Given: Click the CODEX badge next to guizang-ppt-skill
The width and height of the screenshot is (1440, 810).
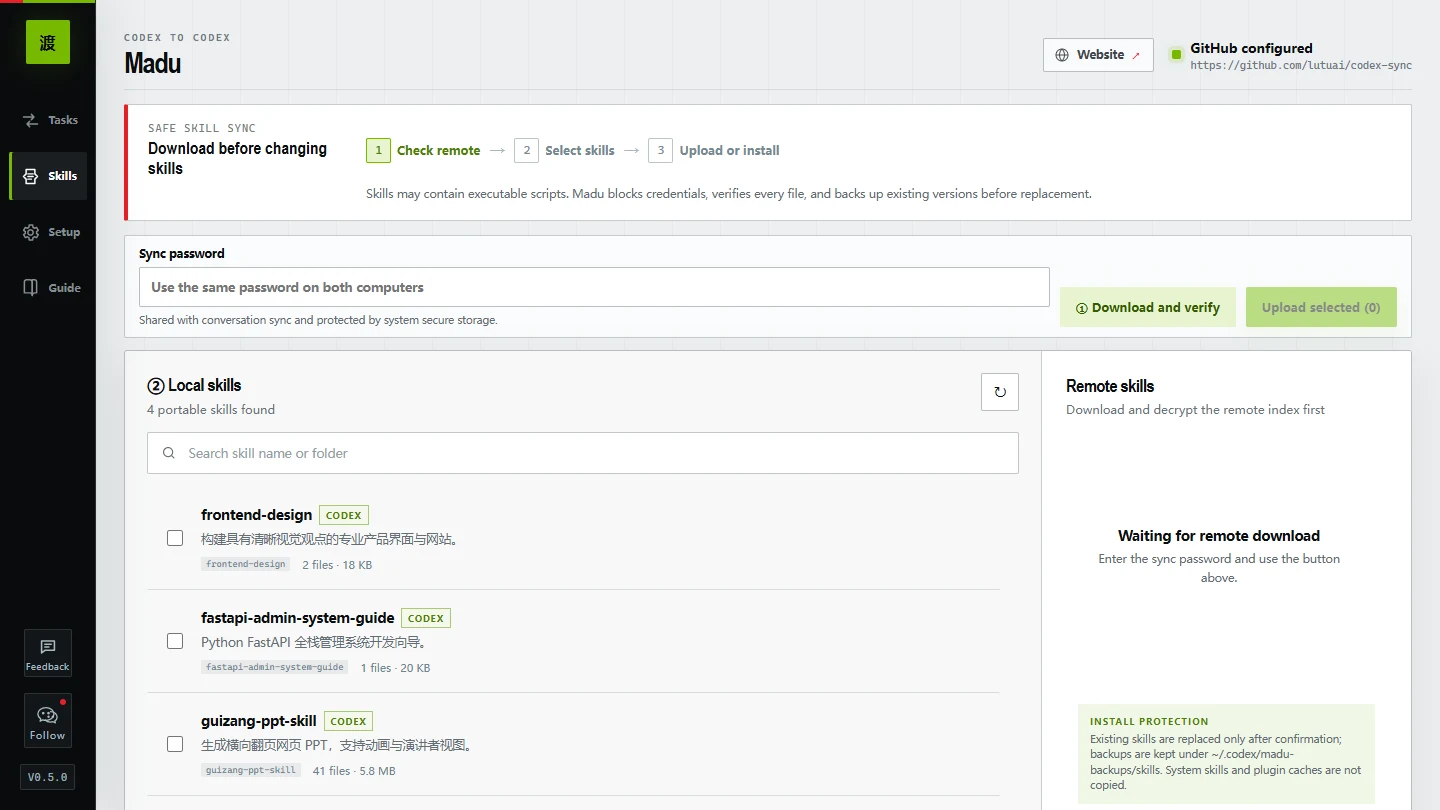Looking at the screenshot, I should click(x=348, y=722).
